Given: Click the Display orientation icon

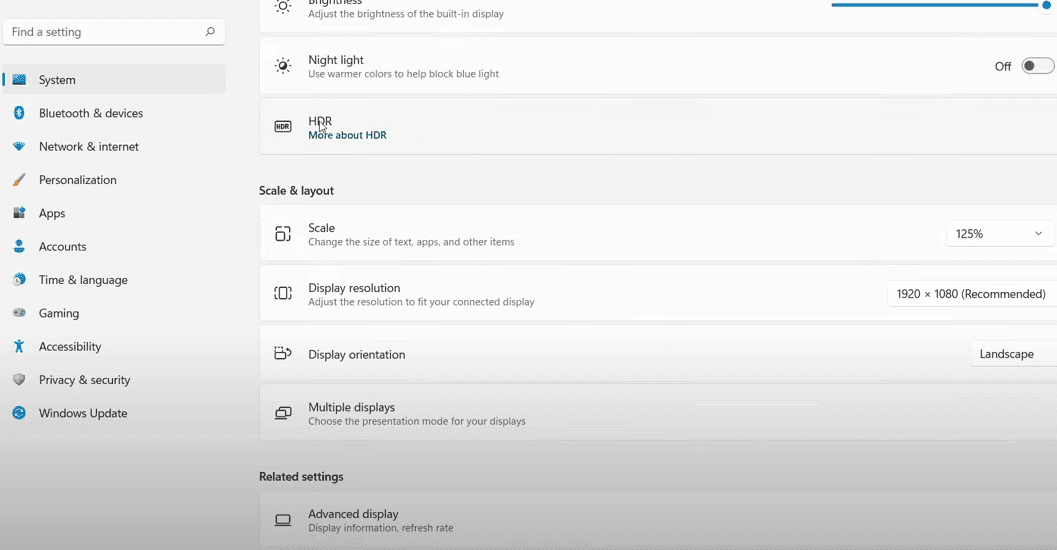Looking at the screenshot, I should [283, 353].
